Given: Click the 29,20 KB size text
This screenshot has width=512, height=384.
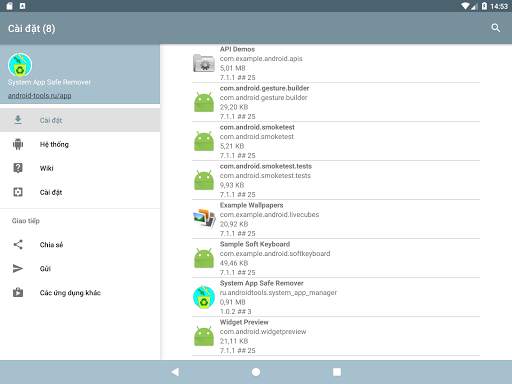Looking at the screenshot, I should tap(234, 107).
